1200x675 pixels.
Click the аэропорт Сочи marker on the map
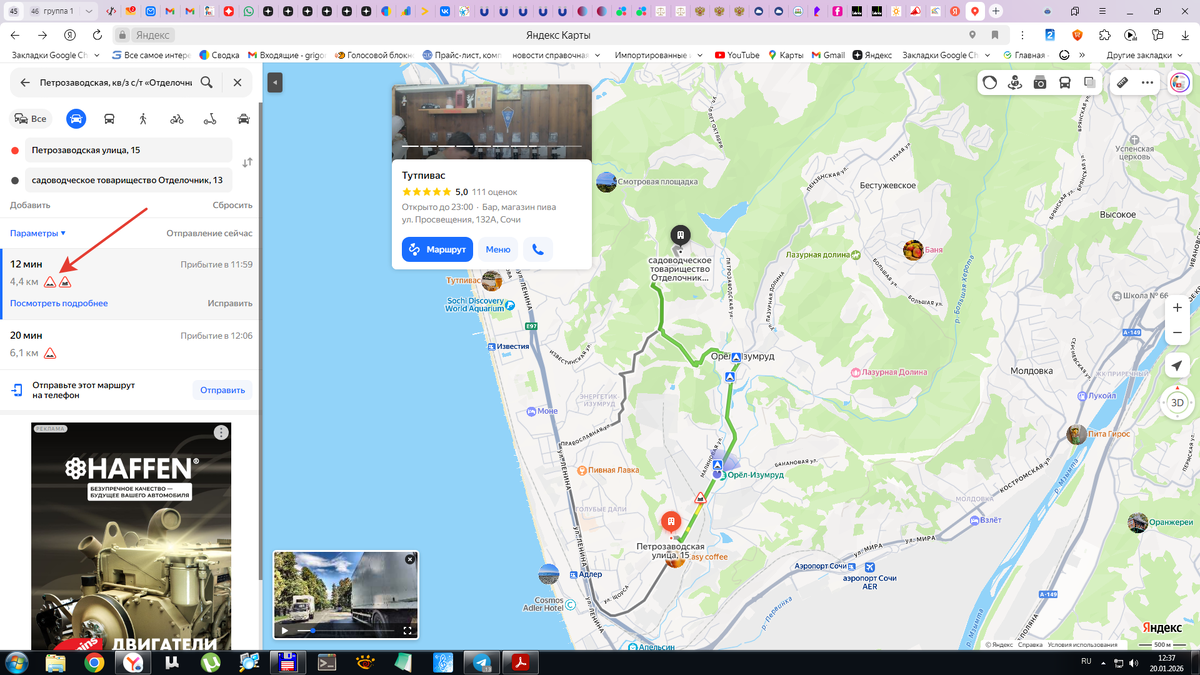(x=870, y=567)
